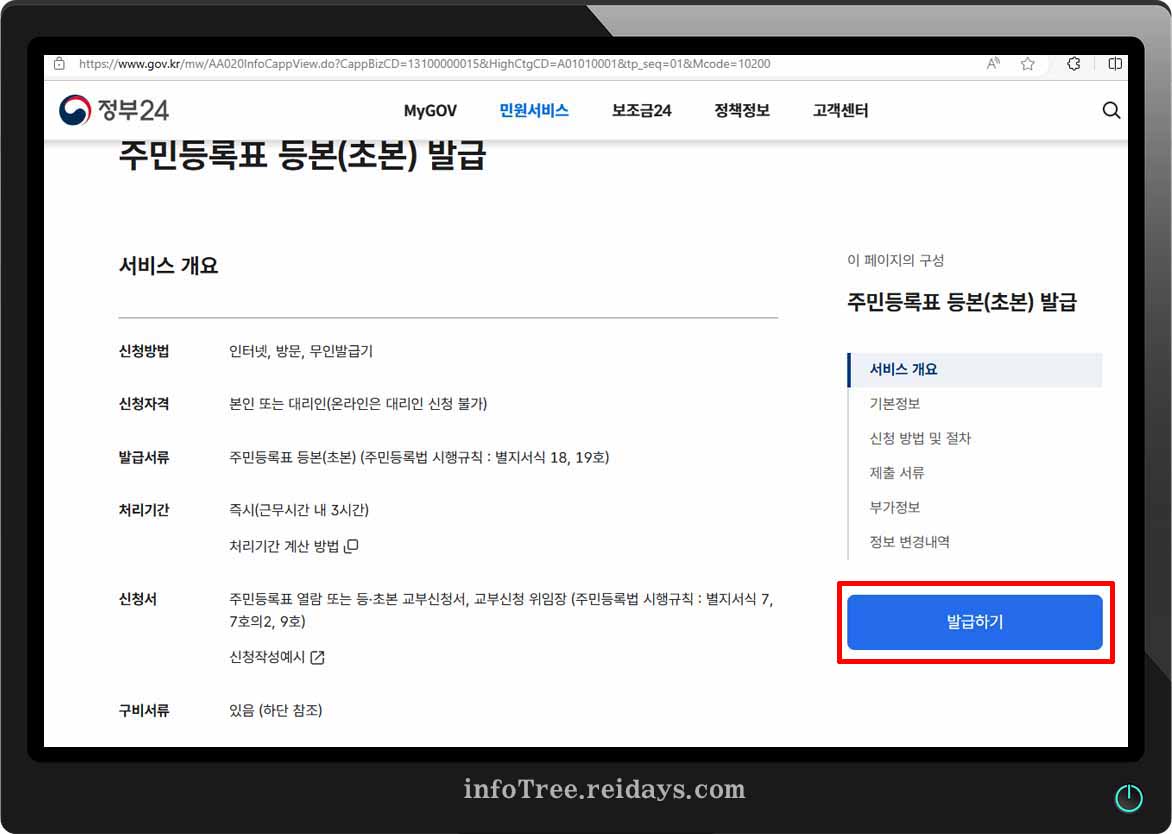Viewport: 1172px width, 834px height.
Task: Click the browser favorites star icon
Action: click(1027, 63)
